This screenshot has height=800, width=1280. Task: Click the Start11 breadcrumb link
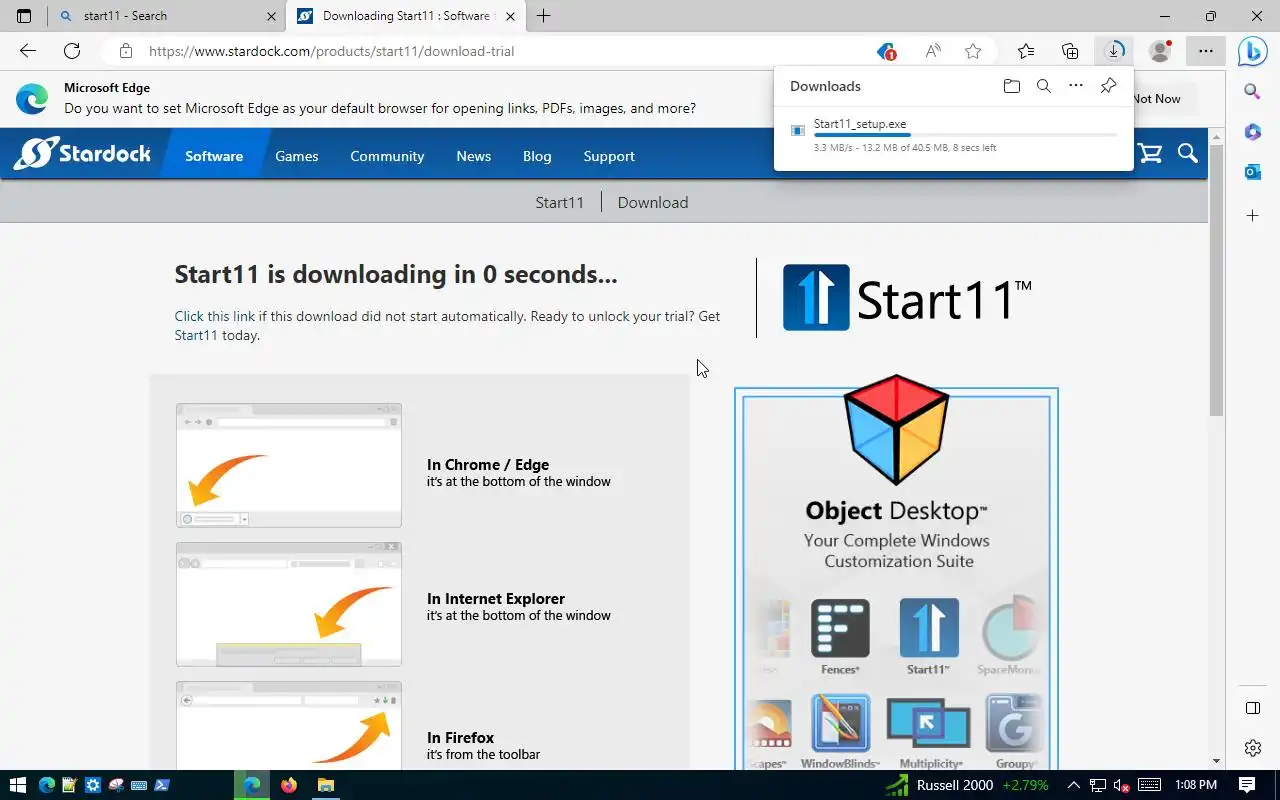point(559,202)
